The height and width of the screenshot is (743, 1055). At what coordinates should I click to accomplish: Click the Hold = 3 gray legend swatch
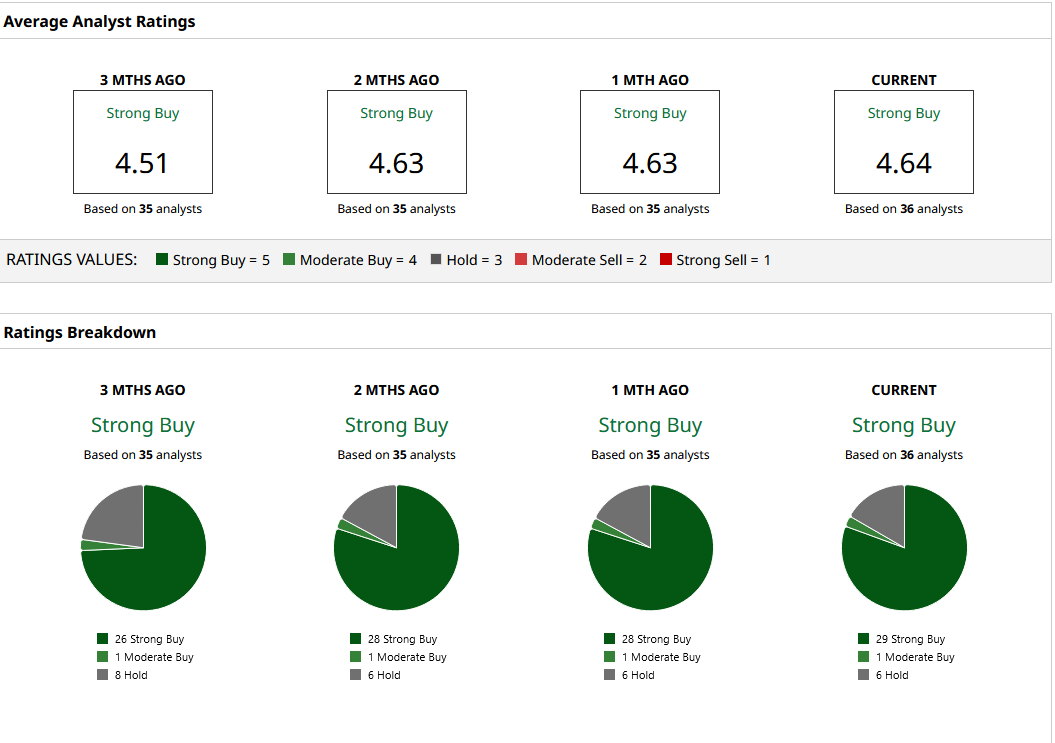pos(435,259)
